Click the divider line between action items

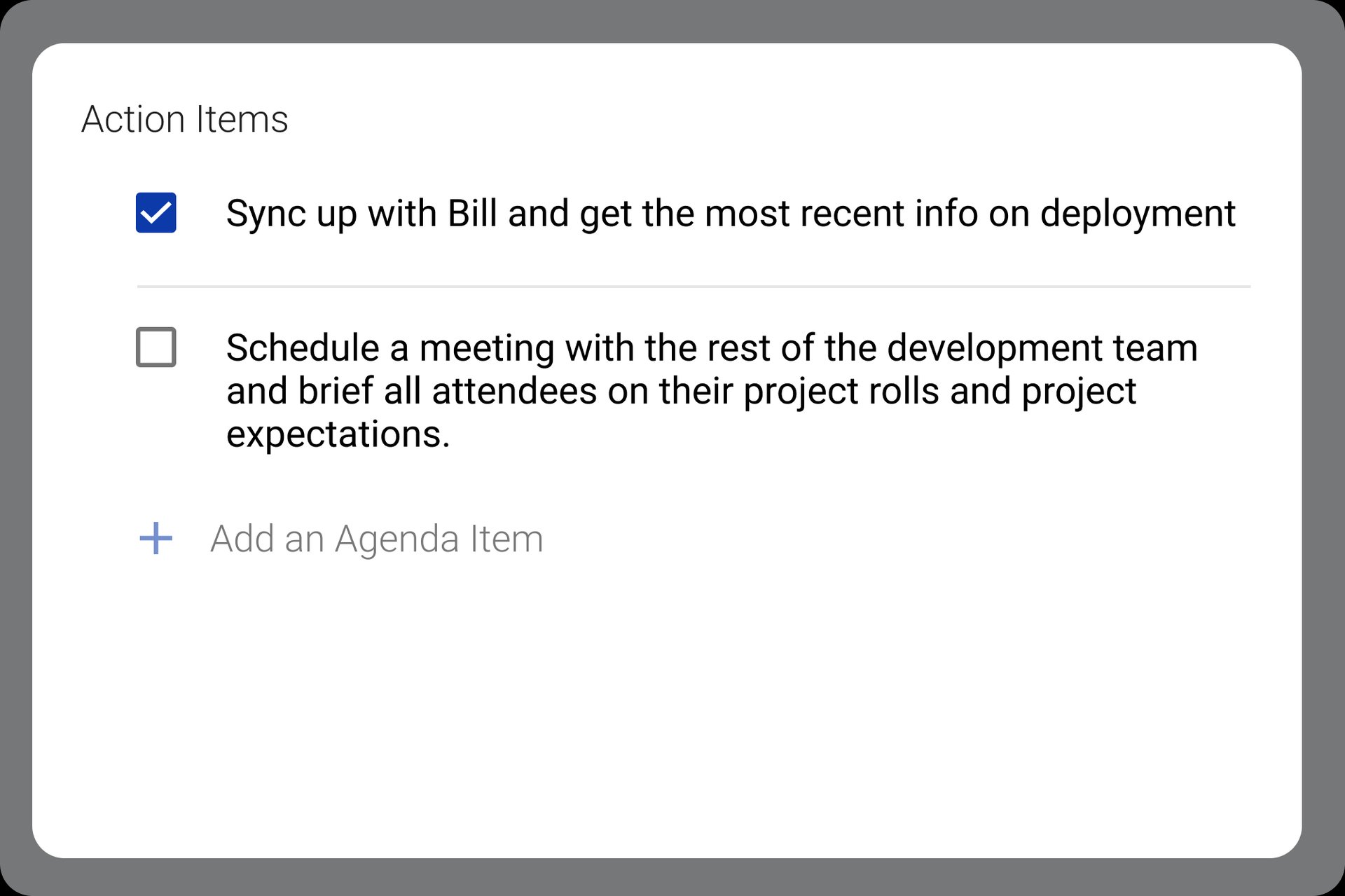click(x=694, y=287)
